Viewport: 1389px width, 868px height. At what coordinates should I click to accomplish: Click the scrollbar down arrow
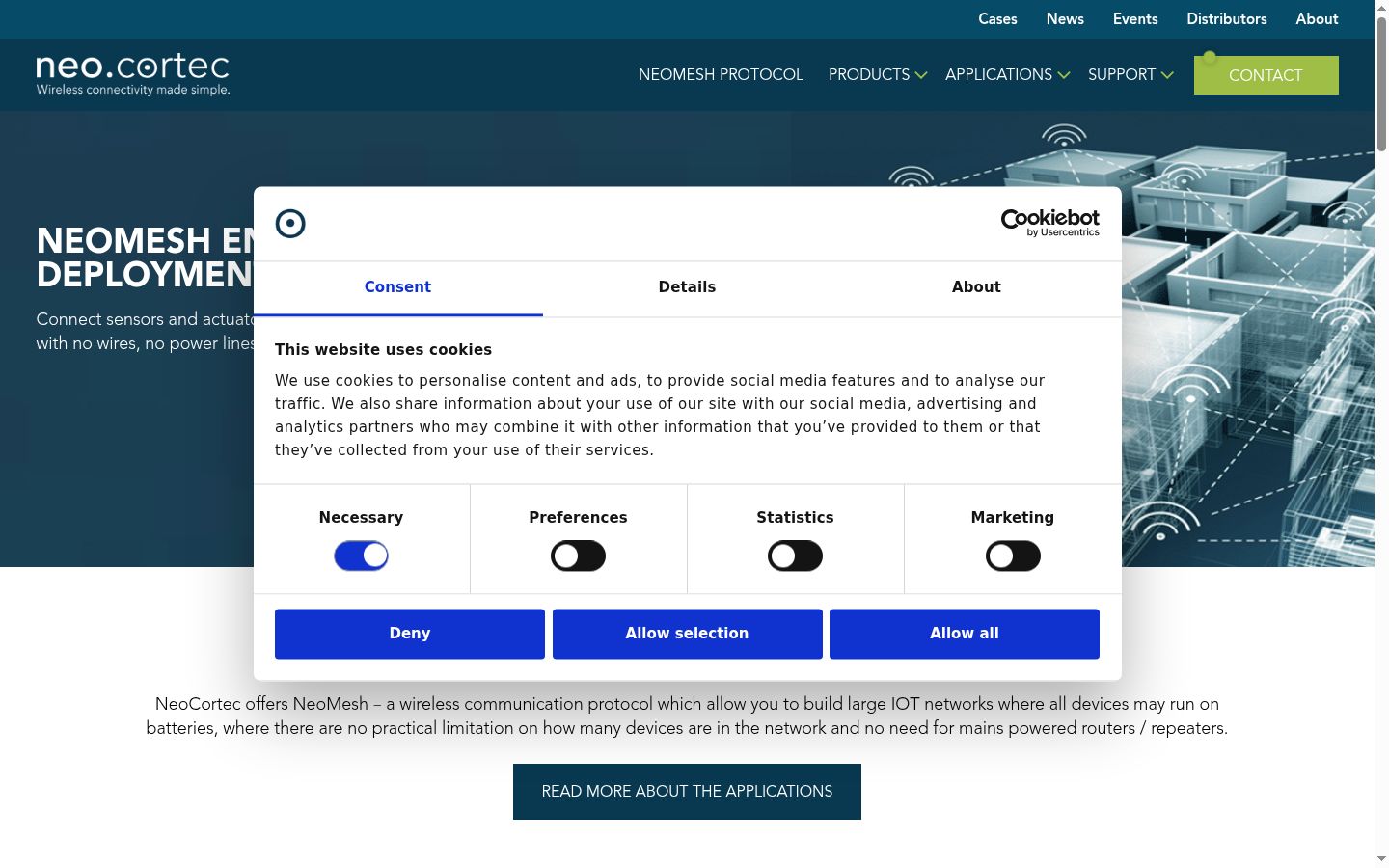(1381, 858)
